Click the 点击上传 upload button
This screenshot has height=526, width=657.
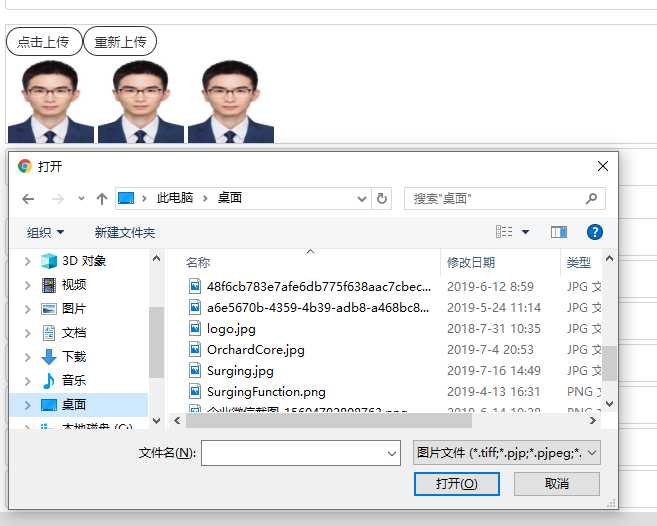pos(44,41)
